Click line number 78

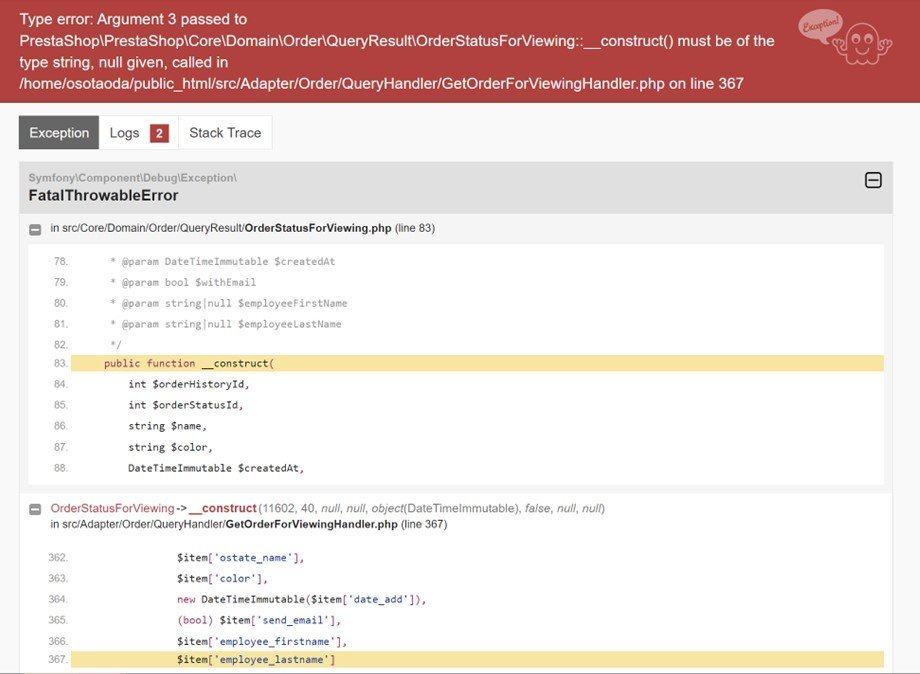point(61,261)
